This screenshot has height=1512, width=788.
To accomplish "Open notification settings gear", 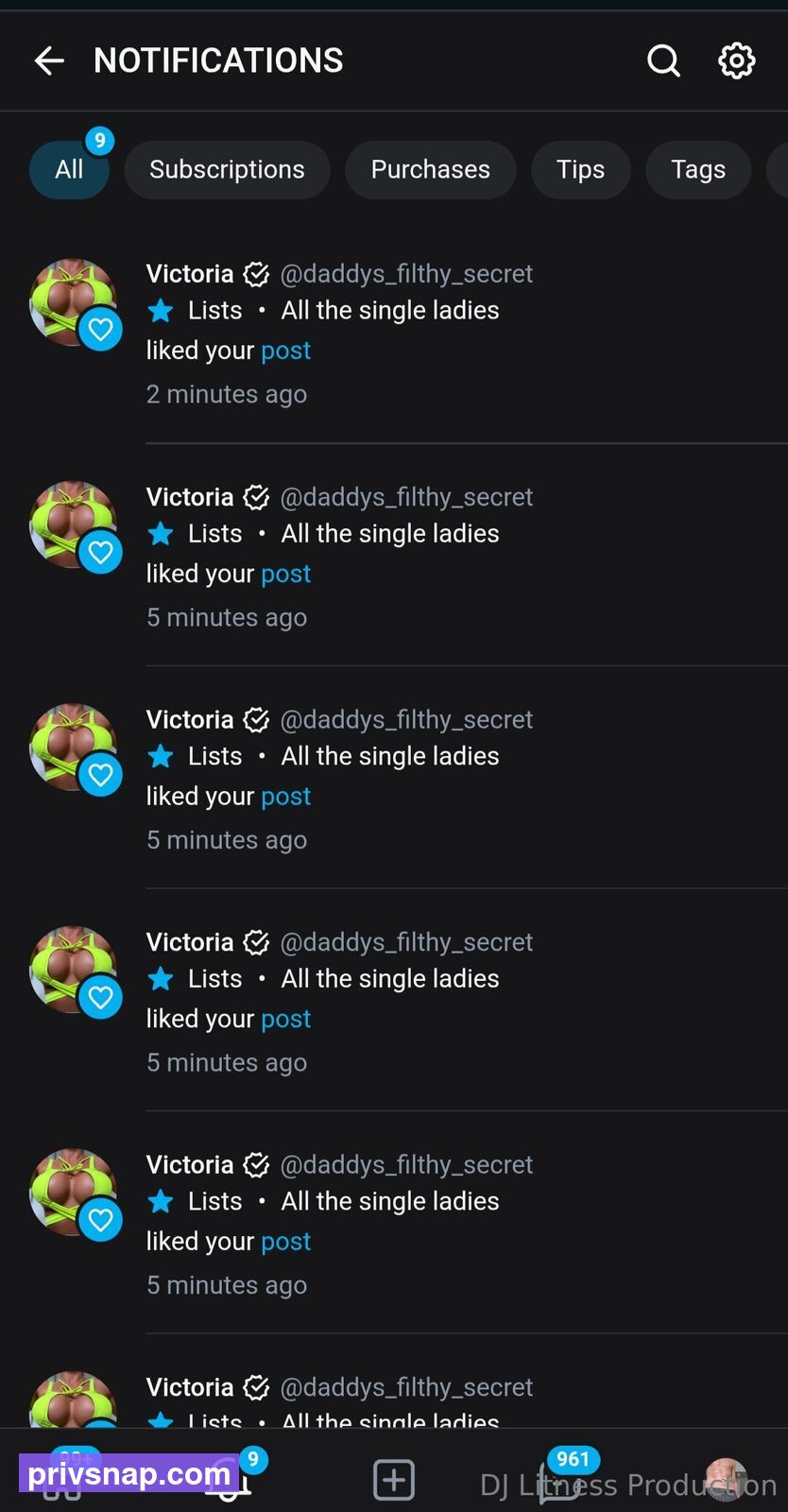I will click(x=737, y=60).
